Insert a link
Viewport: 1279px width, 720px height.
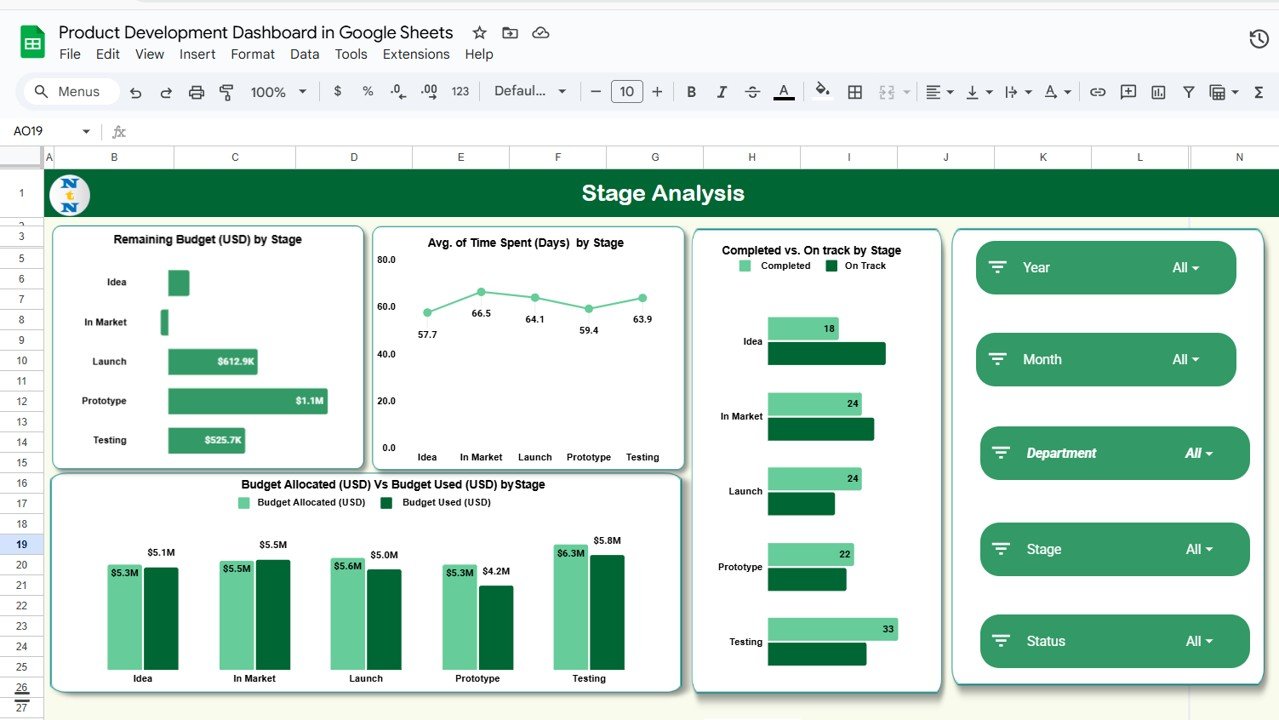coord(1097,91)
